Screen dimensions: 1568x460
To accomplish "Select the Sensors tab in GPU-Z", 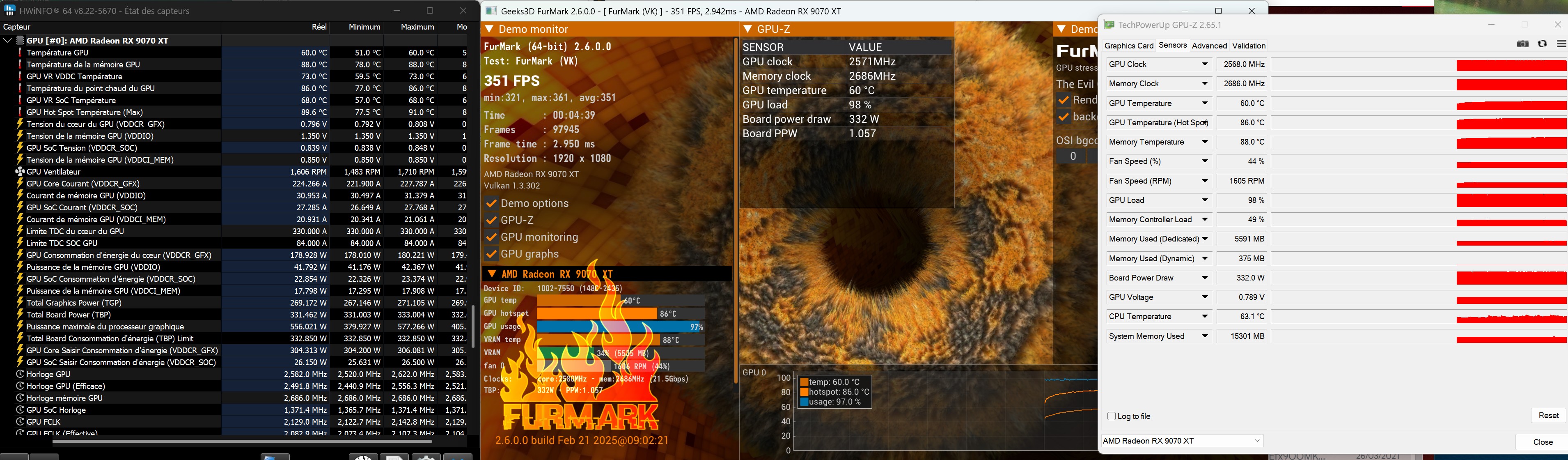I will 1173,45.
